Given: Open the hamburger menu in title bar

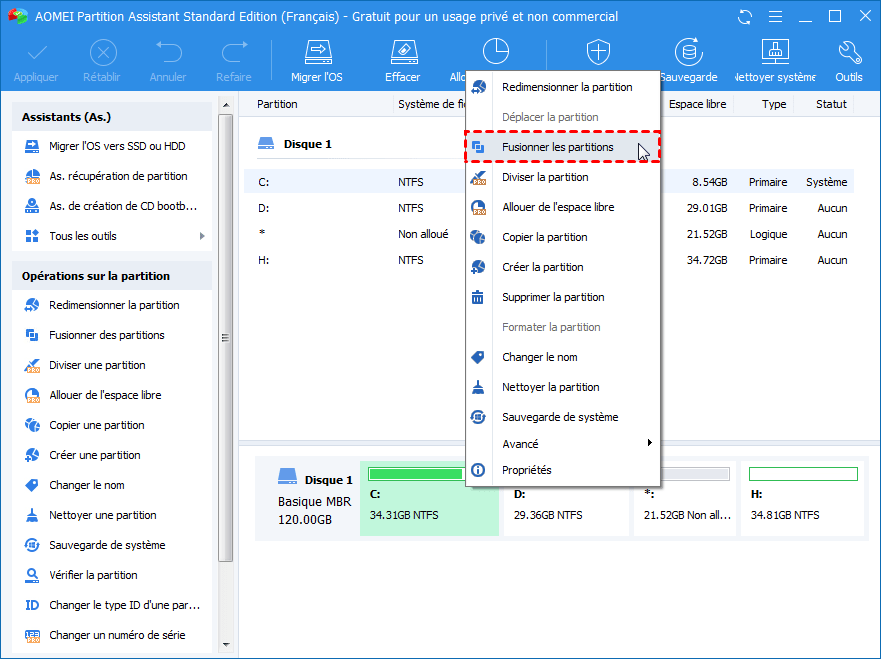Looking at the screenshot, I should click(775, 17).
